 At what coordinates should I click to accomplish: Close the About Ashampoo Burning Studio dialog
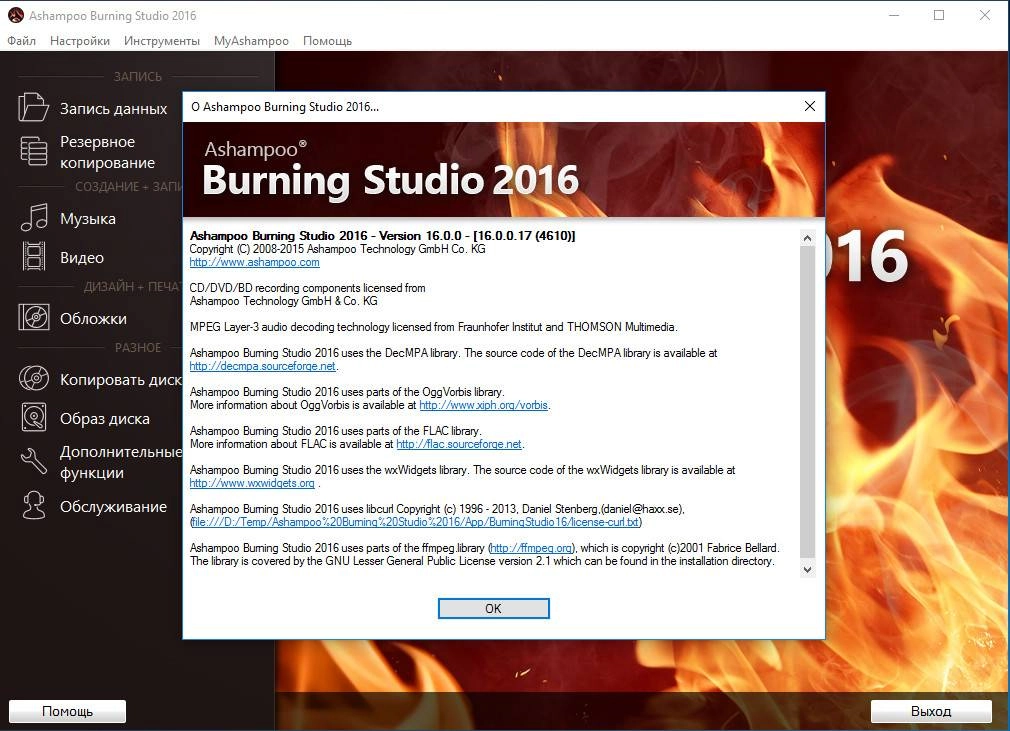coord(810,106)
